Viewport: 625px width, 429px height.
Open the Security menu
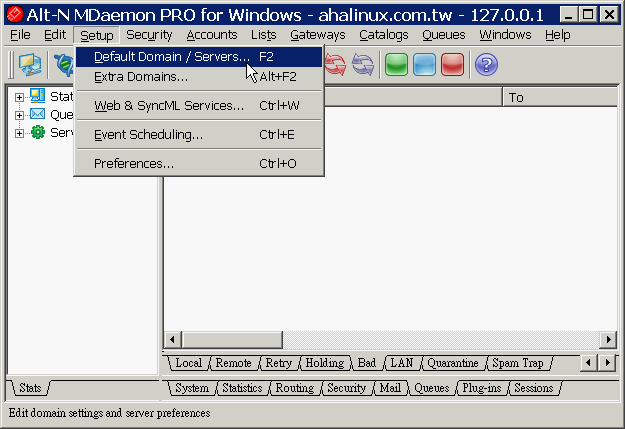click(149, 35)
